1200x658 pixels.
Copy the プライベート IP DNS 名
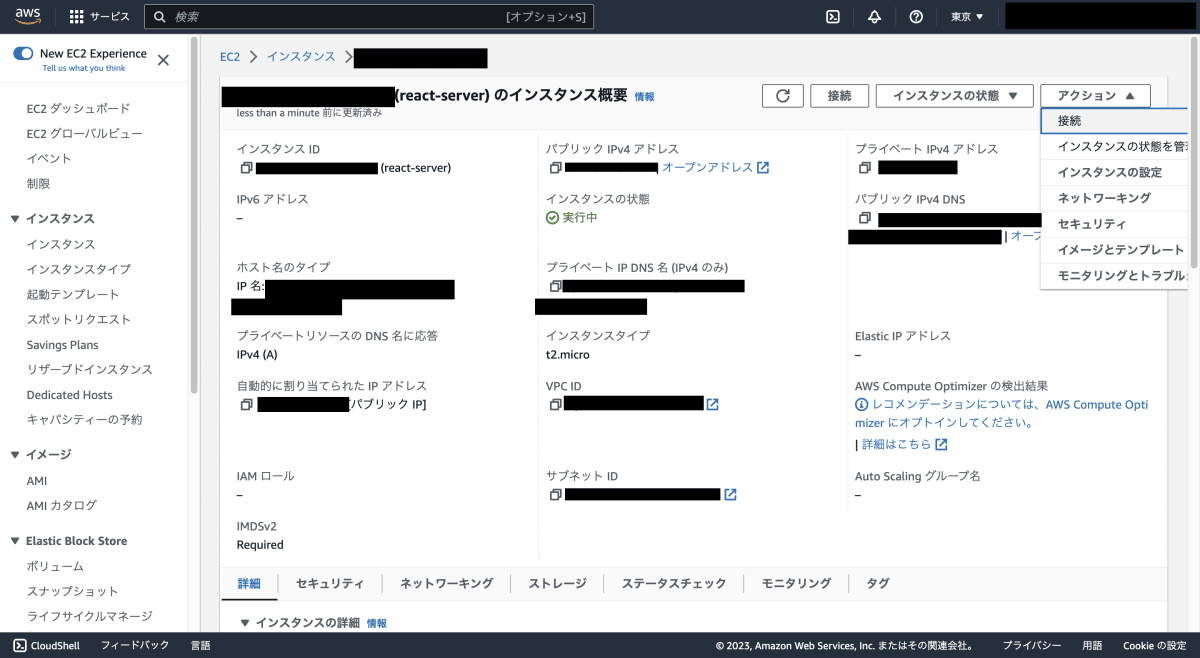coord(555,286)
